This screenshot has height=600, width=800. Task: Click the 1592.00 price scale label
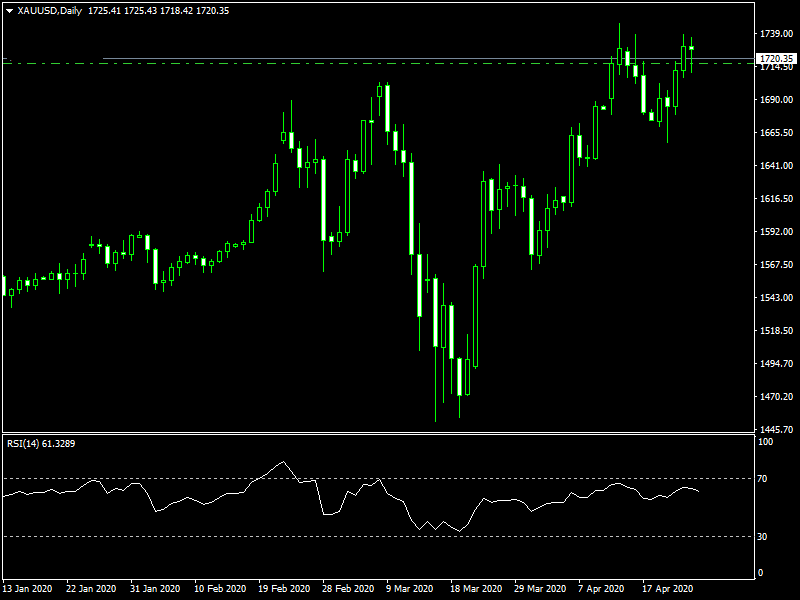pos(777,232)
